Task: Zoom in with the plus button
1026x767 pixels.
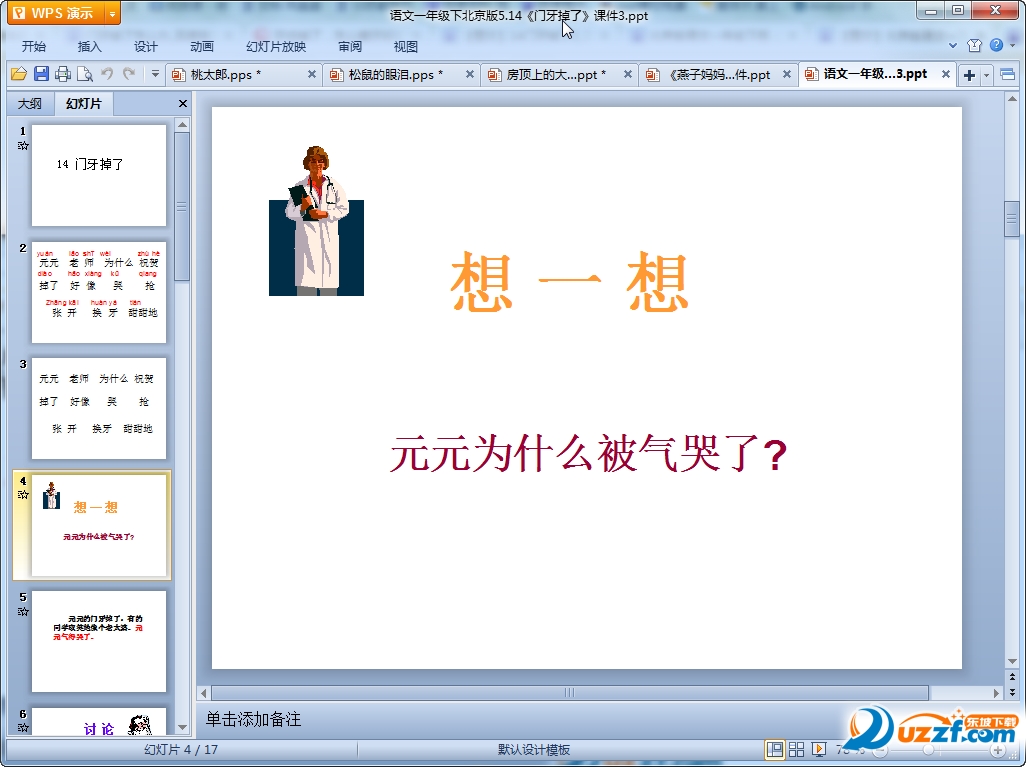Action: [x=997, y=750]
